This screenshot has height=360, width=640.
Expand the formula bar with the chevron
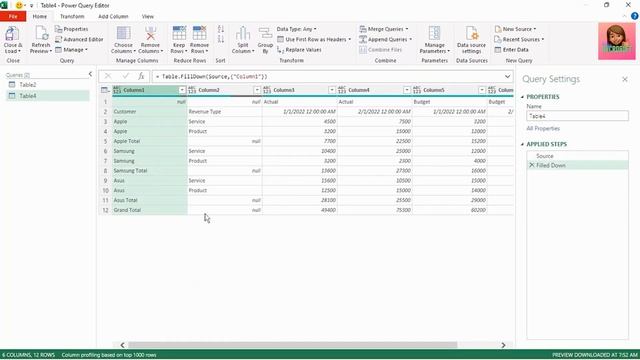pos(507,76)
